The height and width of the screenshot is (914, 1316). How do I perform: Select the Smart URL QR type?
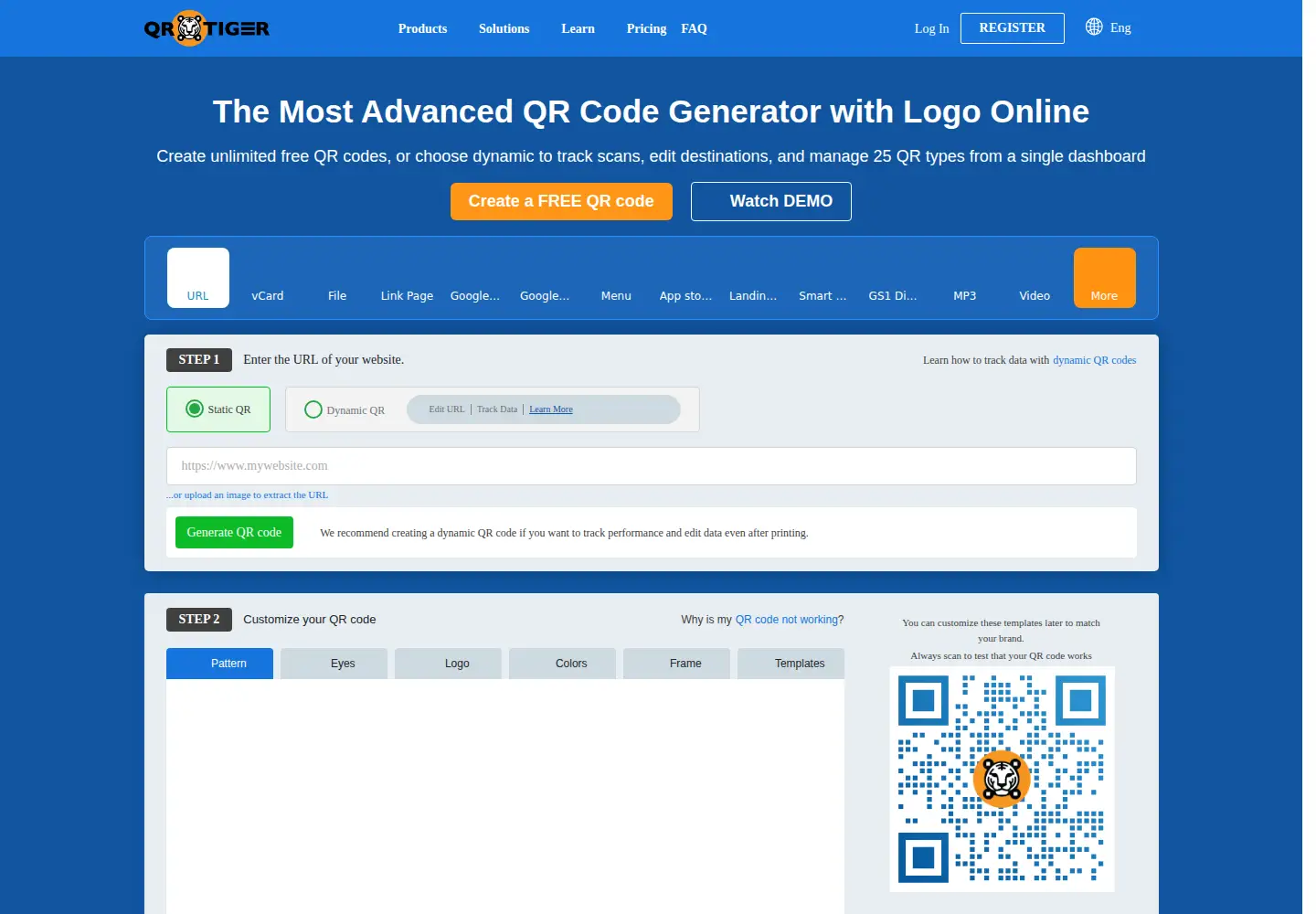coord(822,278)
